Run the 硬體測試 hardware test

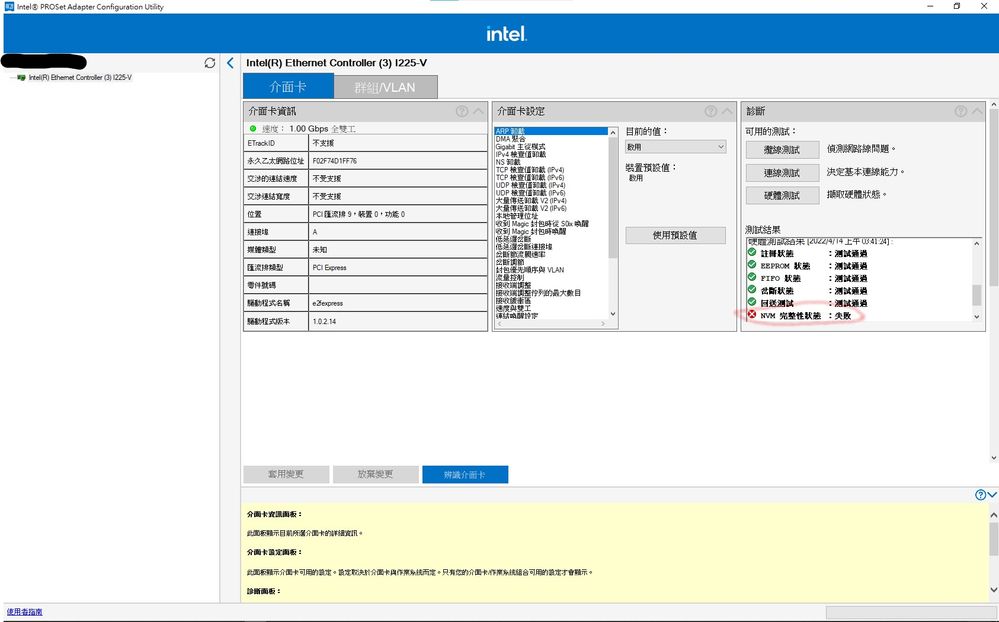click(782, 196)
